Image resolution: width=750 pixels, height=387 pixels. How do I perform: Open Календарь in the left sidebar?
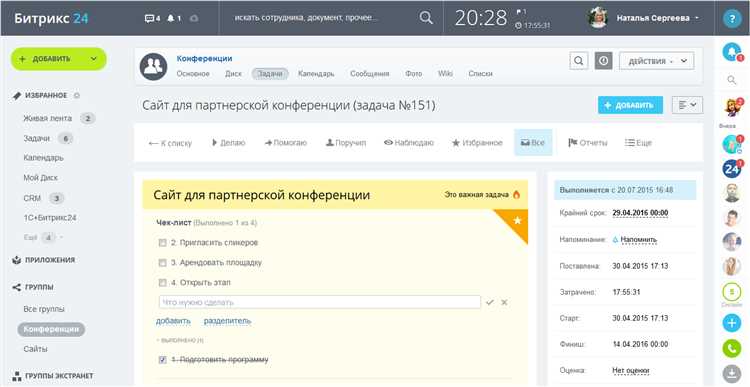coord(44,157)
